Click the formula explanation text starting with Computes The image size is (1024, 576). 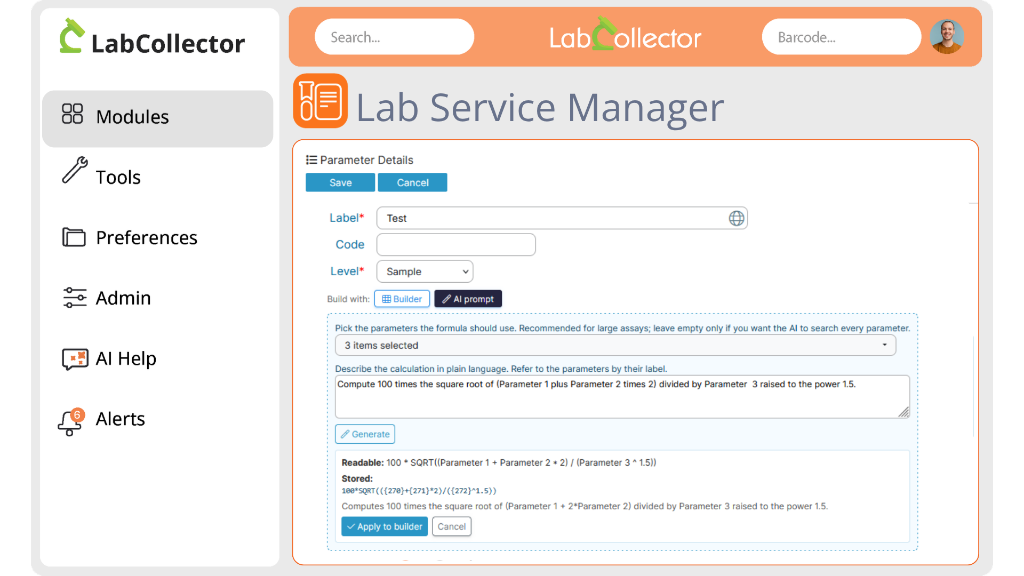584,506
